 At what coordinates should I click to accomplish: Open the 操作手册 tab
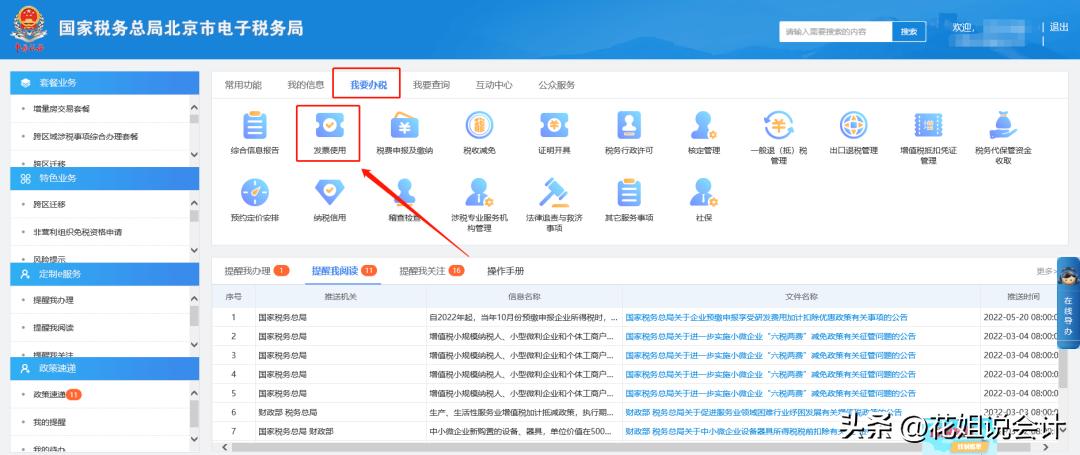click(506, 271)
